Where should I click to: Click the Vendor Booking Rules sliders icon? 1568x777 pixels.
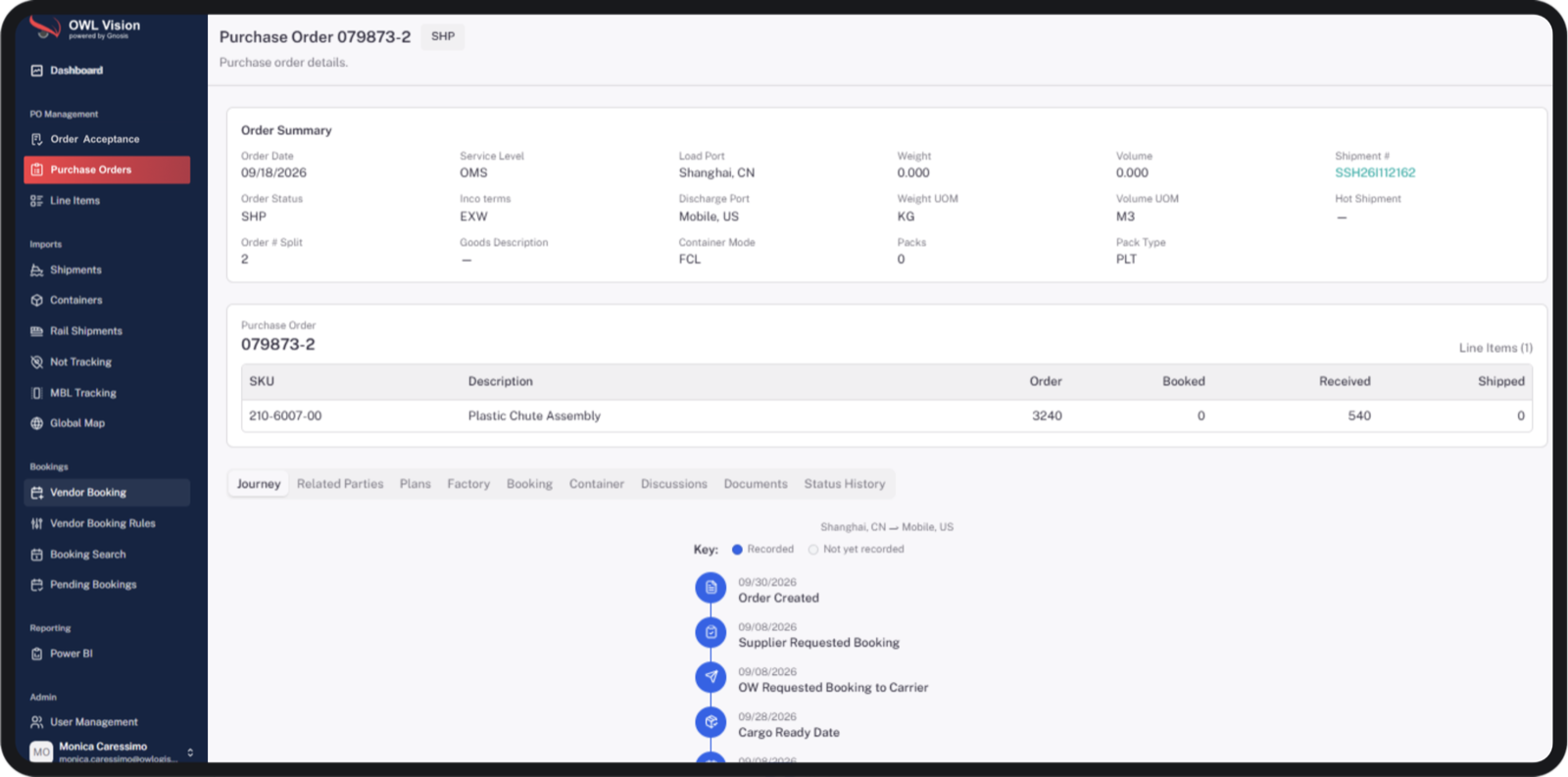[37, 523]
